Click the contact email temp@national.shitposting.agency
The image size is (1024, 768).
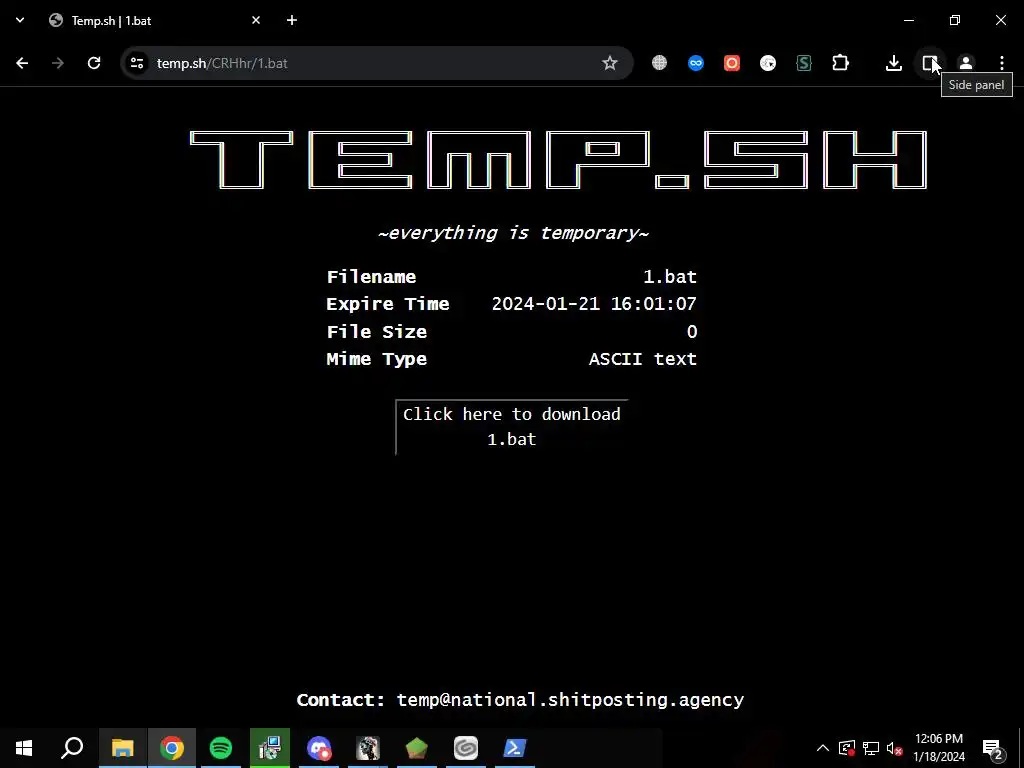point(570,700)
